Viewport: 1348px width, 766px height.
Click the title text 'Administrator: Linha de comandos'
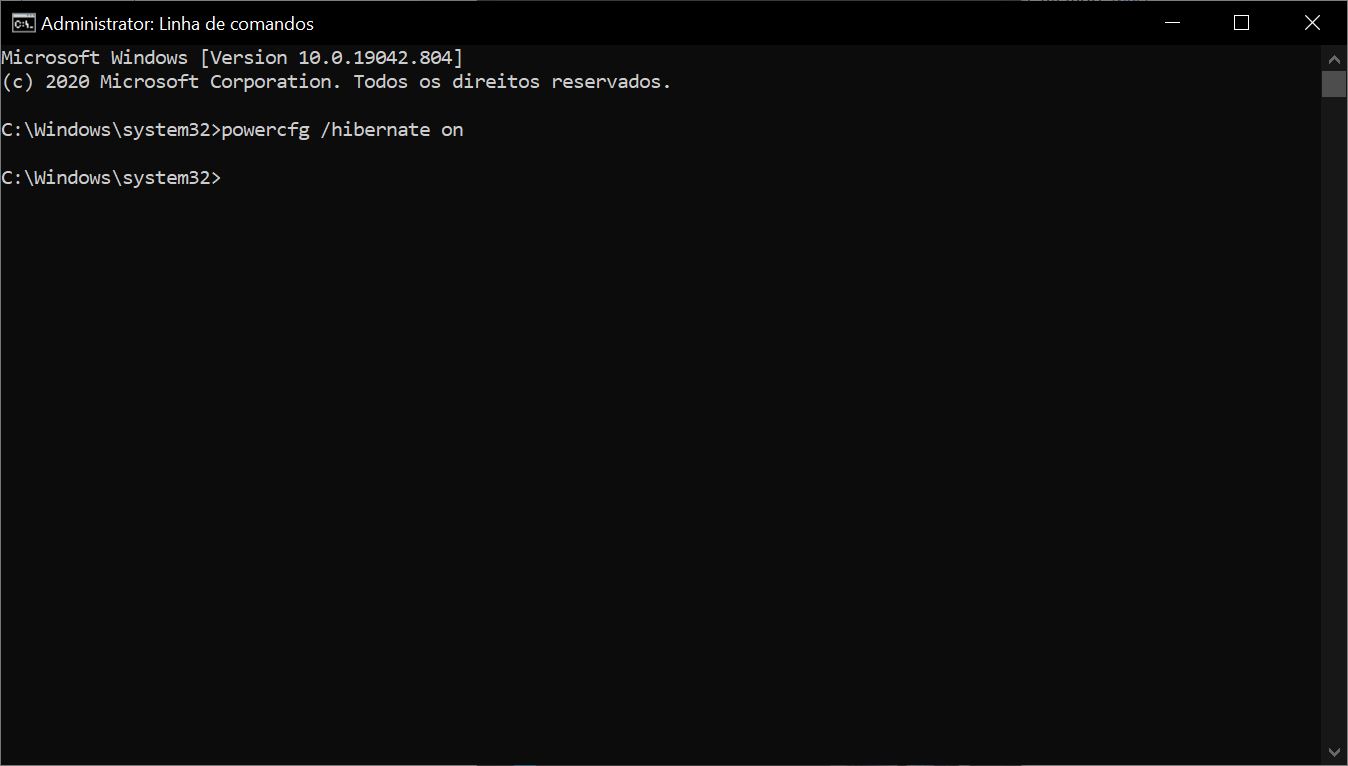(x=177, y=23)
